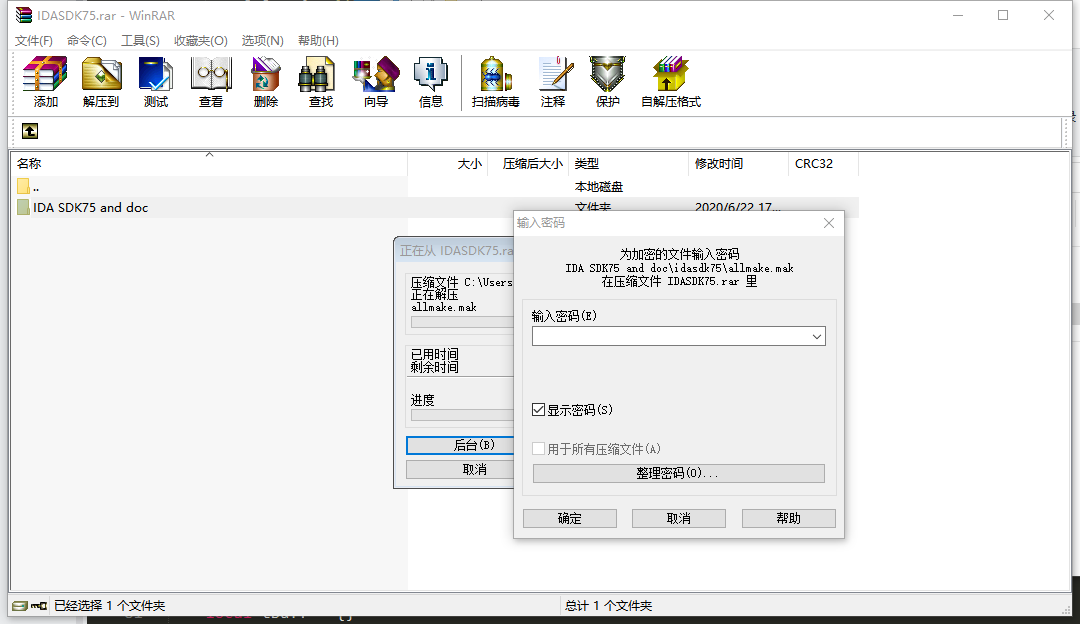Click the up-one-level arrow icon
This screenshot has height=624, width=1080.
(x=30, y=131)
